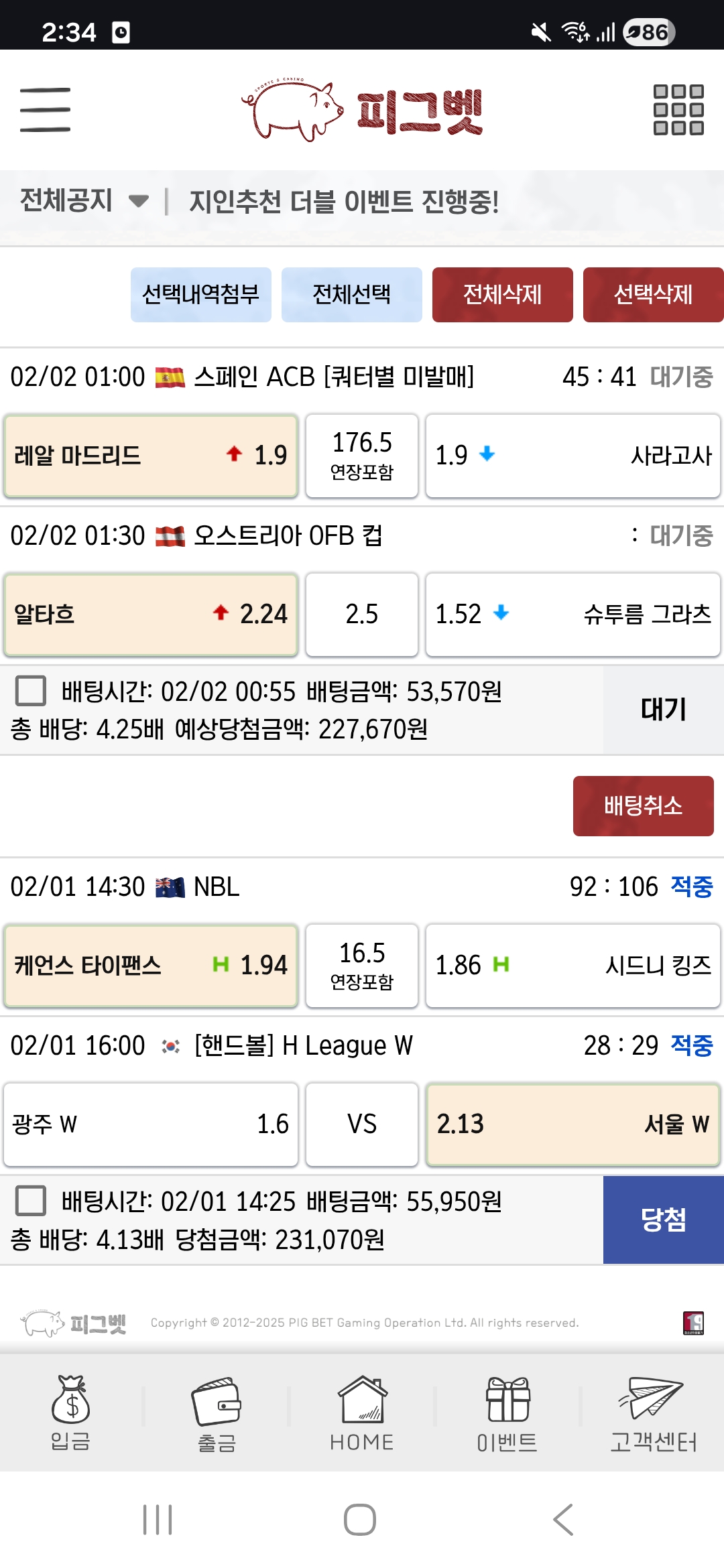Open the hamburger menu icon

click(45, 110)
